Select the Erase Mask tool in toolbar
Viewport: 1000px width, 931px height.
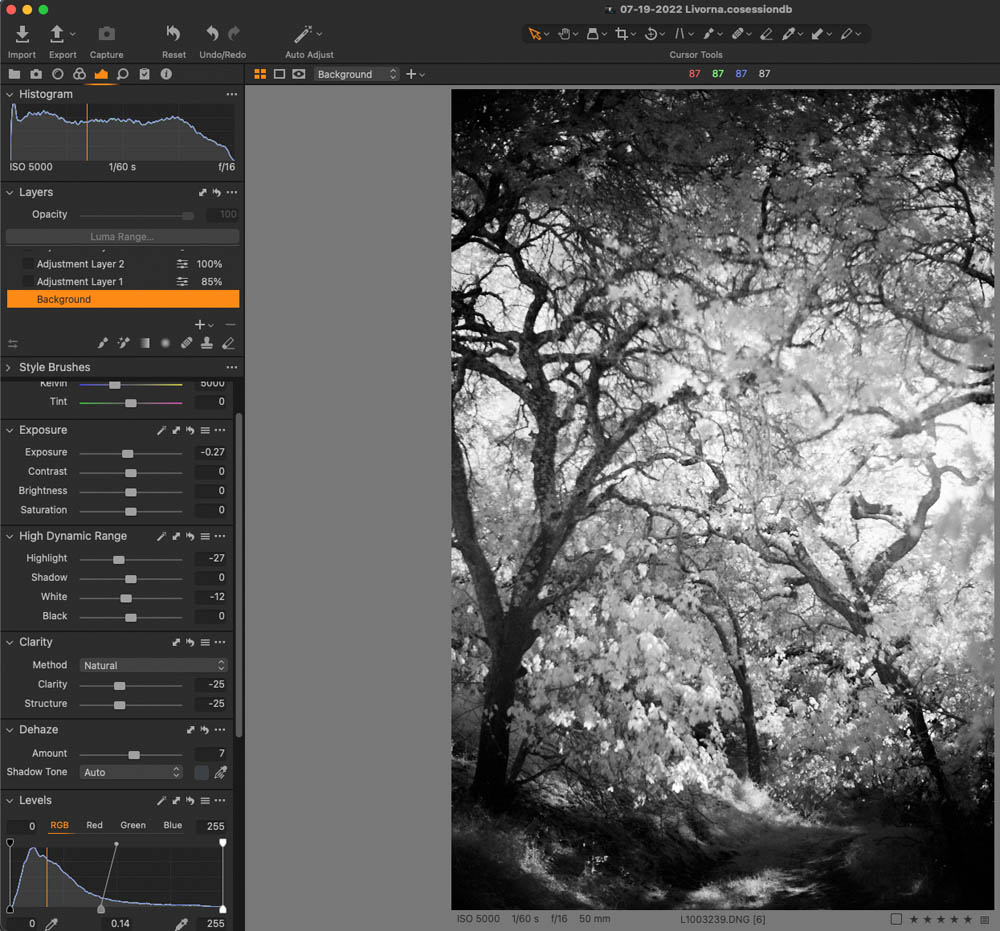[x=767, y=34]
